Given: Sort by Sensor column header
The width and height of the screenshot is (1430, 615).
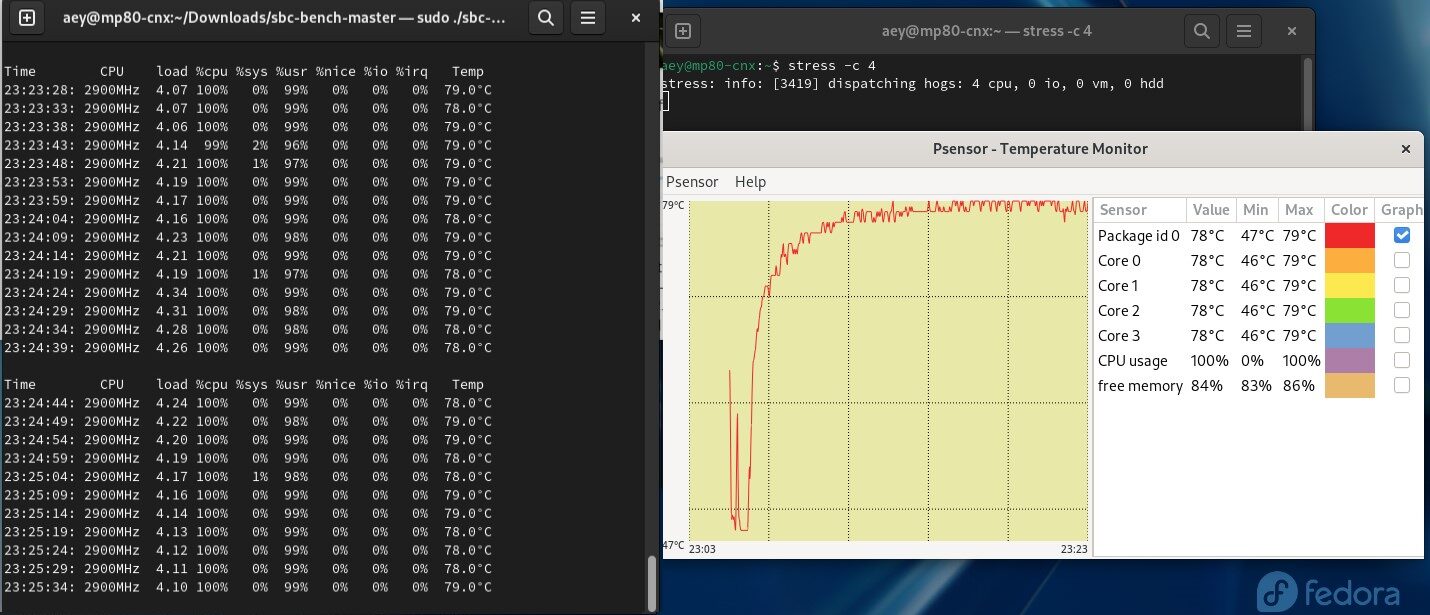Looking at the screenshot, I should tap(1140, 210).
